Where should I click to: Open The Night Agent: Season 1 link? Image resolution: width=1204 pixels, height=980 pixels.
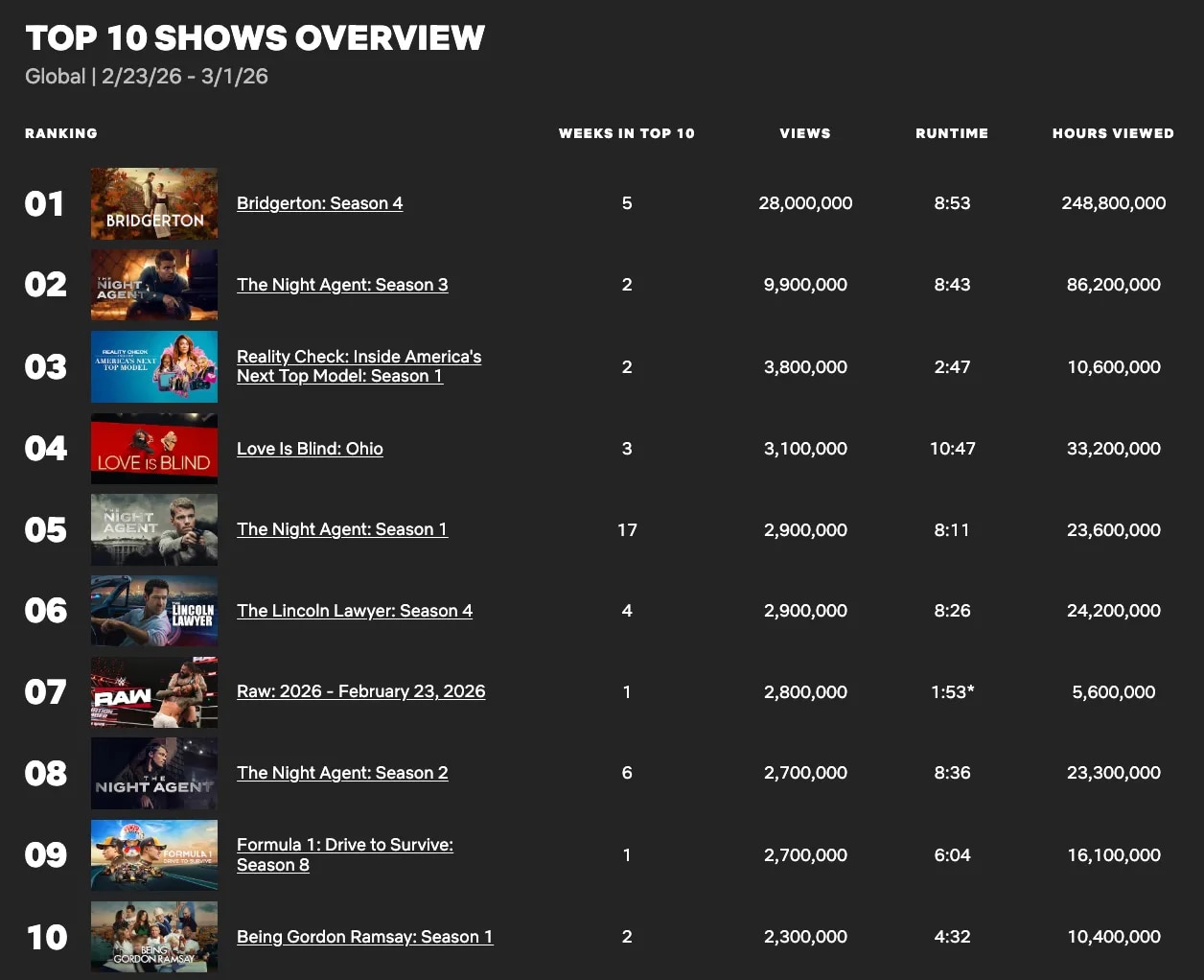pos(342,529)
